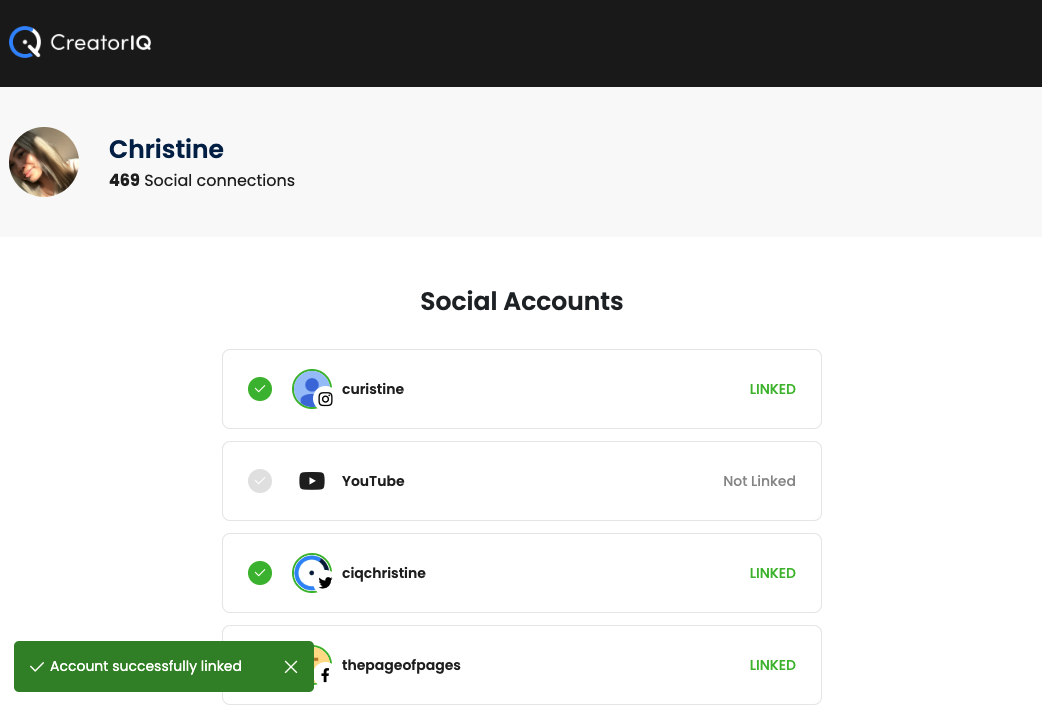The image size is (1042, 707).
Task: Click LINKED status for ciqchristine
Action: click(x=772, y=573)
